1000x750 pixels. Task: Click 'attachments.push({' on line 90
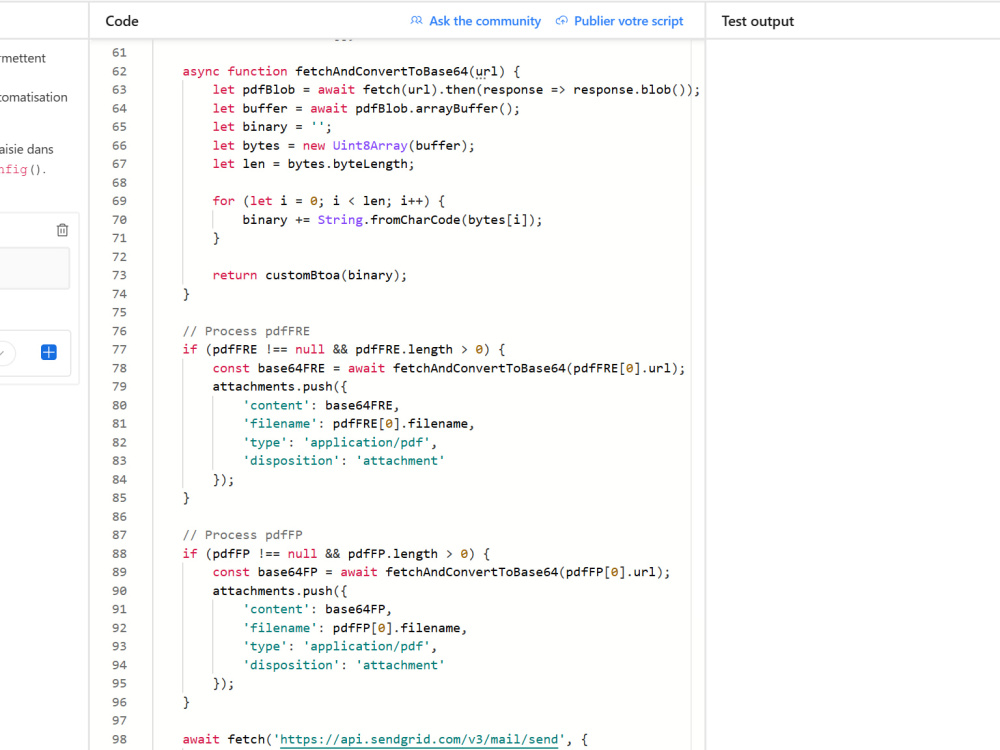[280, 591]
